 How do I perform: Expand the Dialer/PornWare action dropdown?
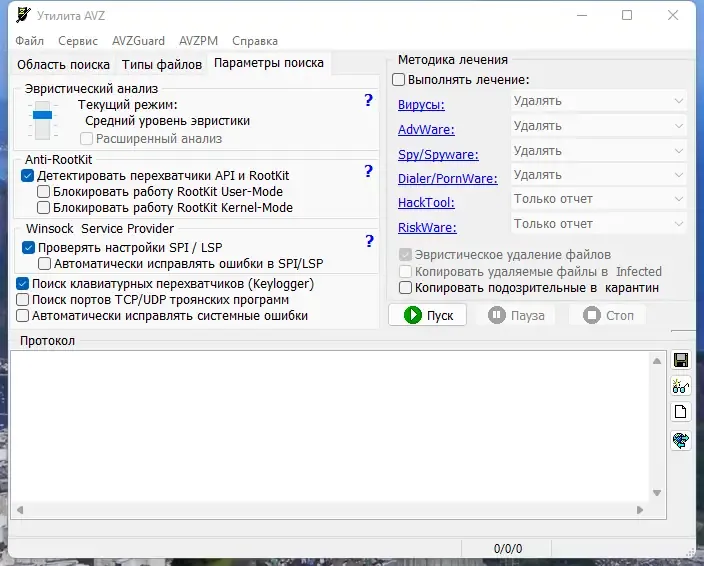coord(598,175)
